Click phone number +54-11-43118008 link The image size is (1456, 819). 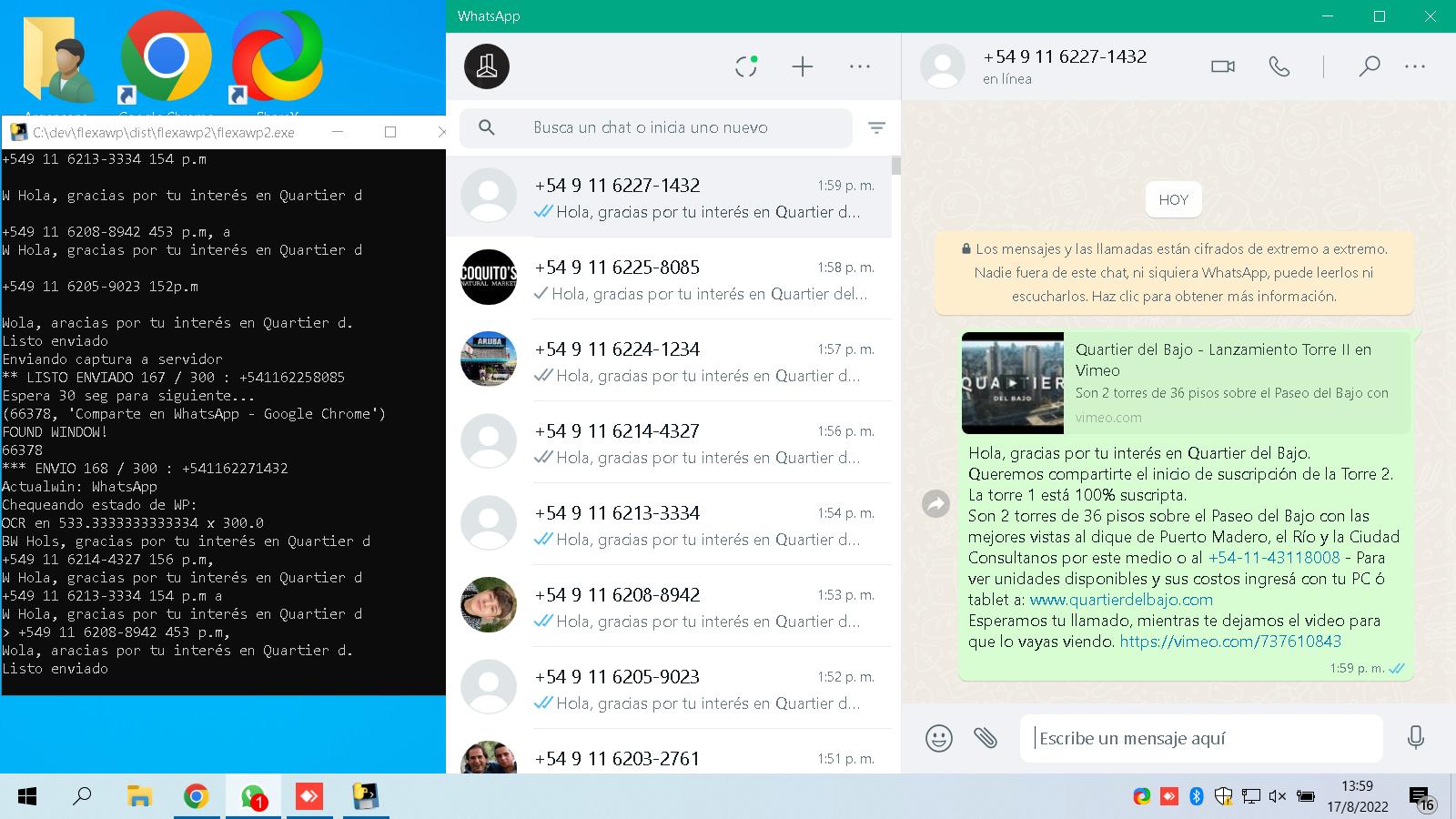click(x=1274, y=558)
